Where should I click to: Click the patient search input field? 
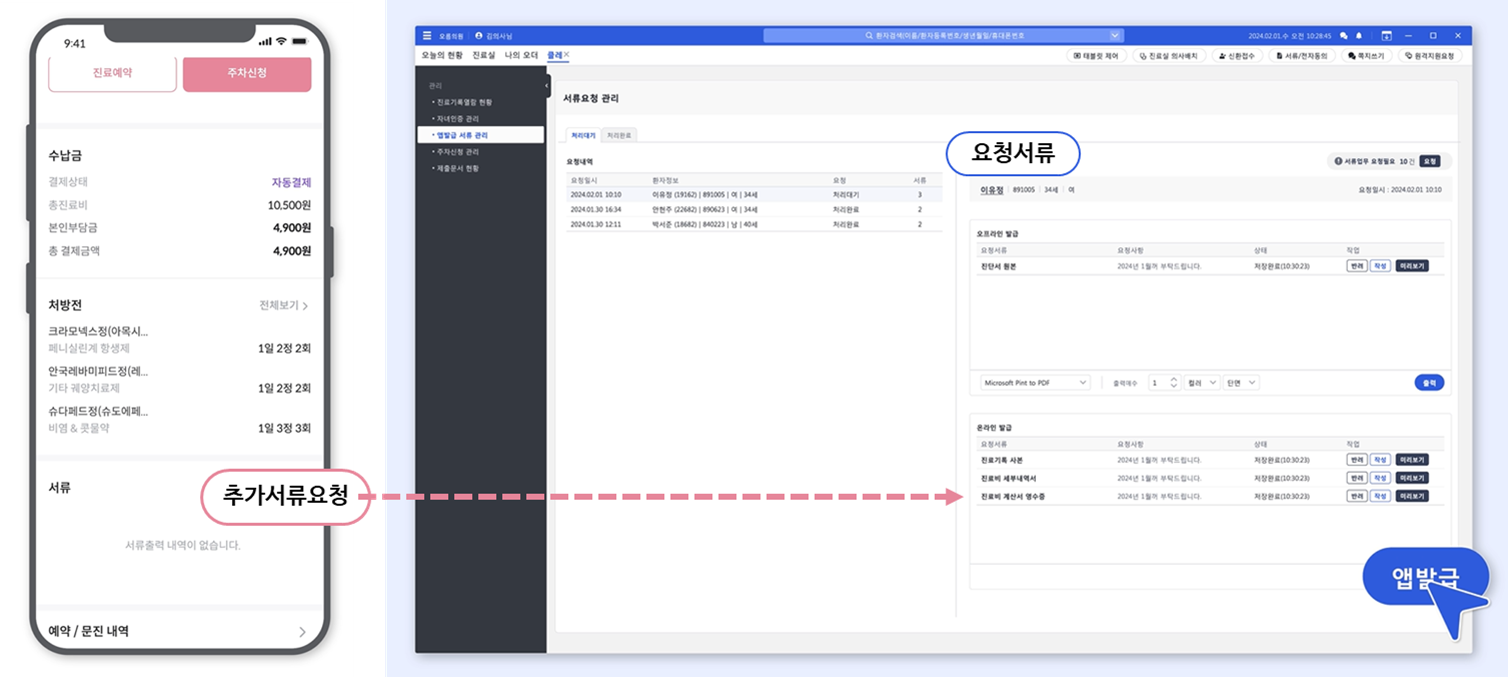[944, 35]
